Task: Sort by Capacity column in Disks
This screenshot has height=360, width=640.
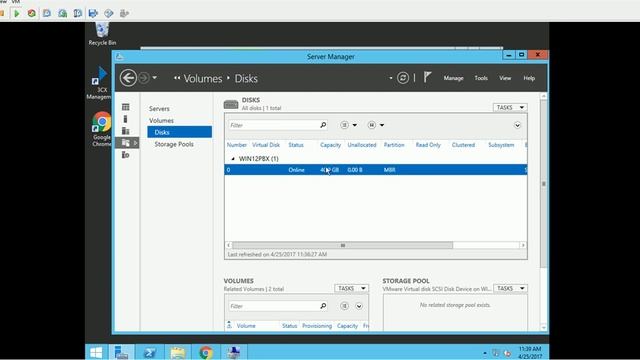Action: pos(330,145)
